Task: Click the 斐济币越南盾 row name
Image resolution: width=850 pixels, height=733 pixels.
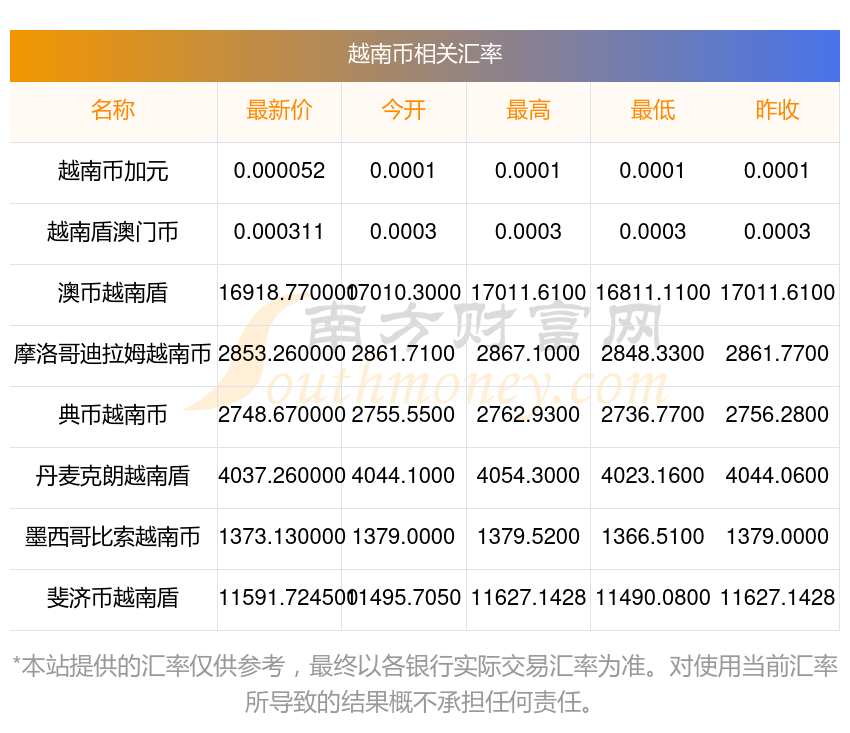Action: click(113, 598)
